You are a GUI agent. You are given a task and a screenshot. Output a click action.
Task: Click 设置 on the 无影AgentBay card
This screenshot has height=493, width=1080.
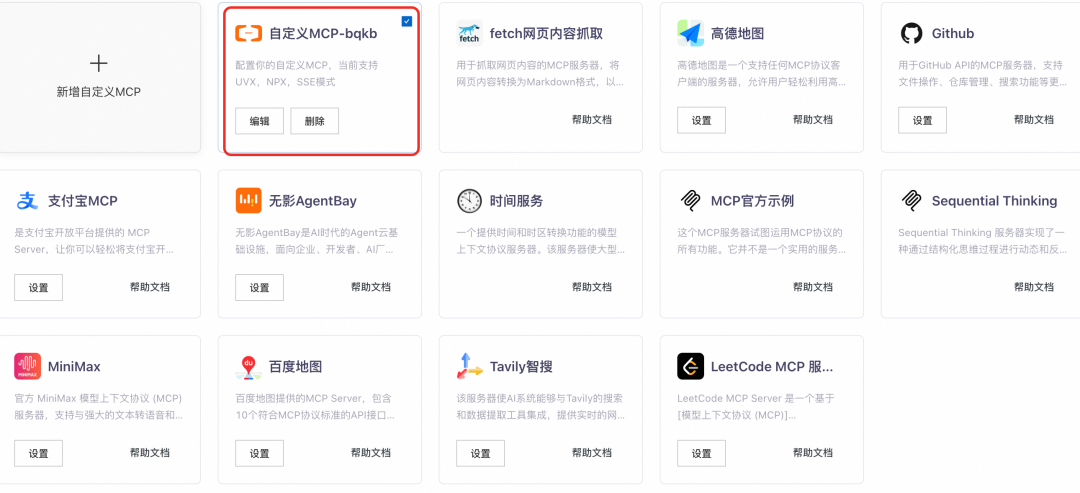(260, 288)
